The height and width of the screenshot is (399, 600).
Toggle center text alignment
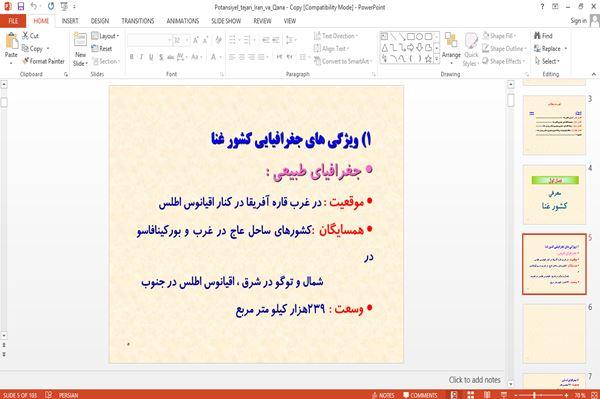(242, 57)
